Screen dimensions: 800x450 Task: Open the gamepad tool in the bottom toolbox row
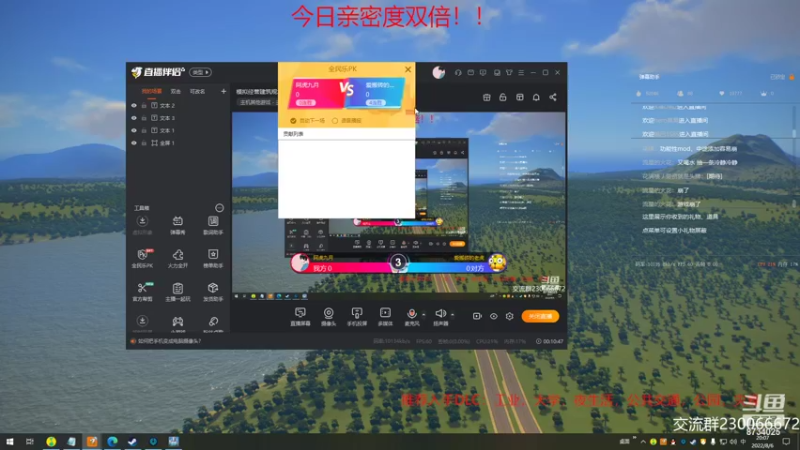pyautogui.click(x=178, y=321)
